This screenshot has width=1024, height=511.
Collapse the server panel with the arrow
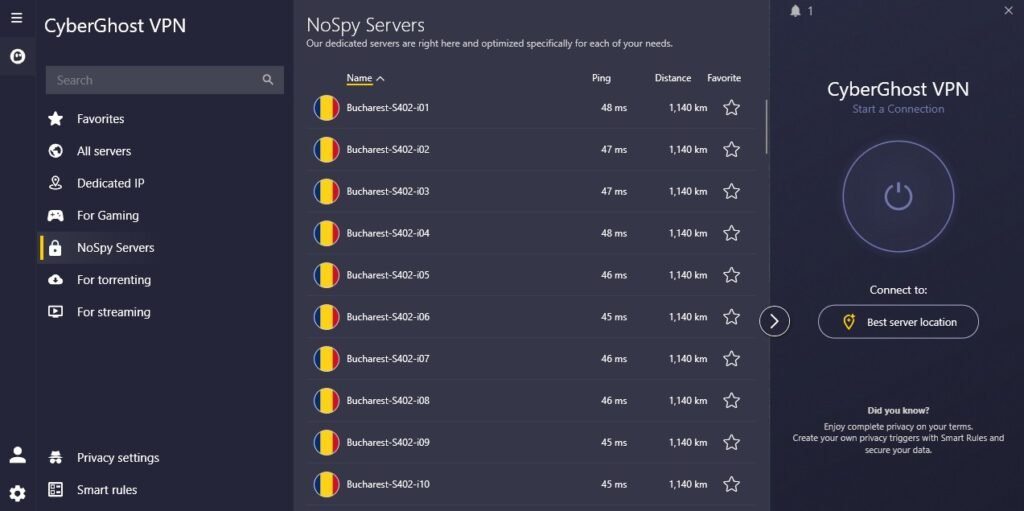tap(775, 321)
